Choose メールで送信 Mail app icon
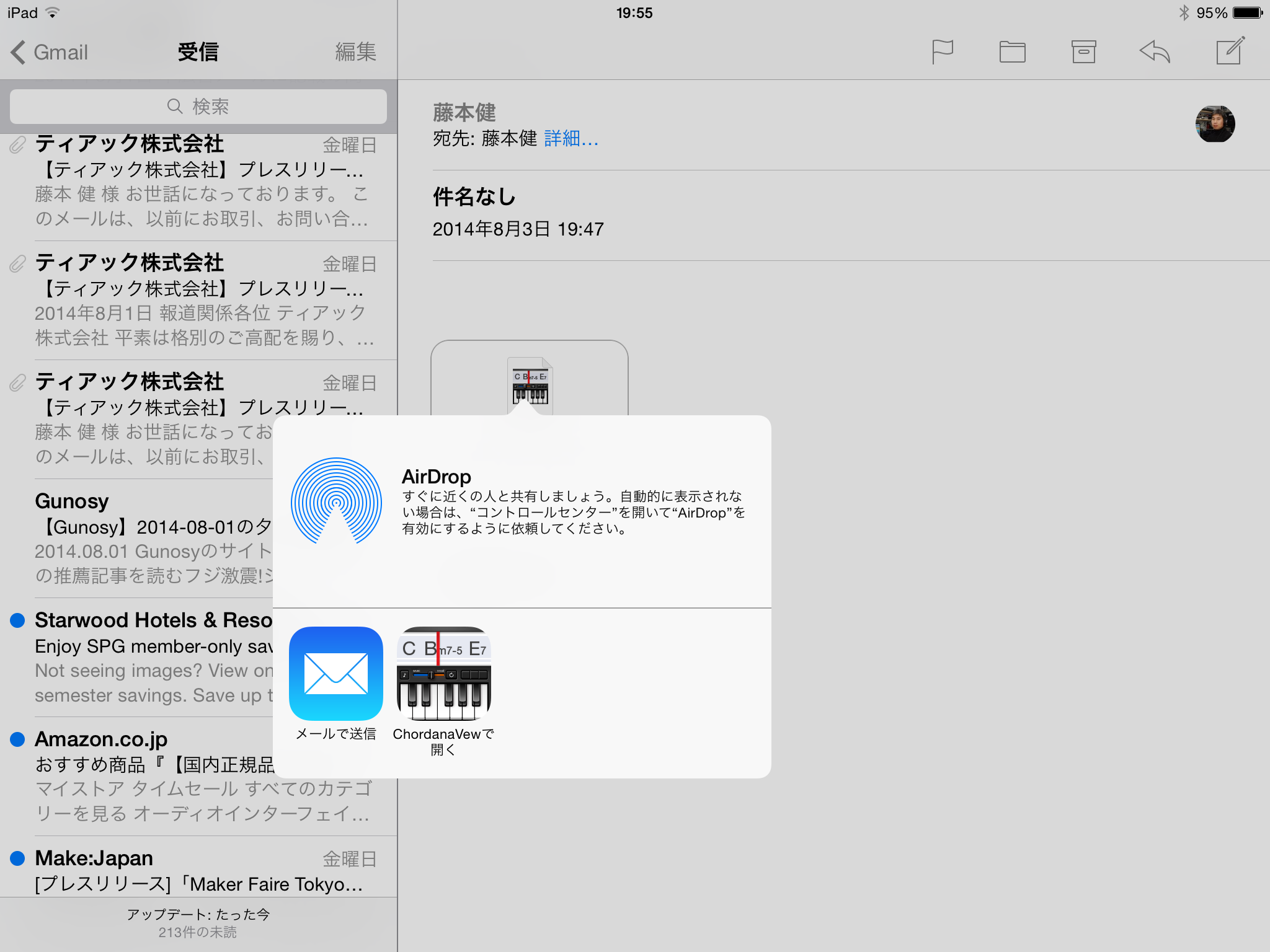 click(336, 673)
